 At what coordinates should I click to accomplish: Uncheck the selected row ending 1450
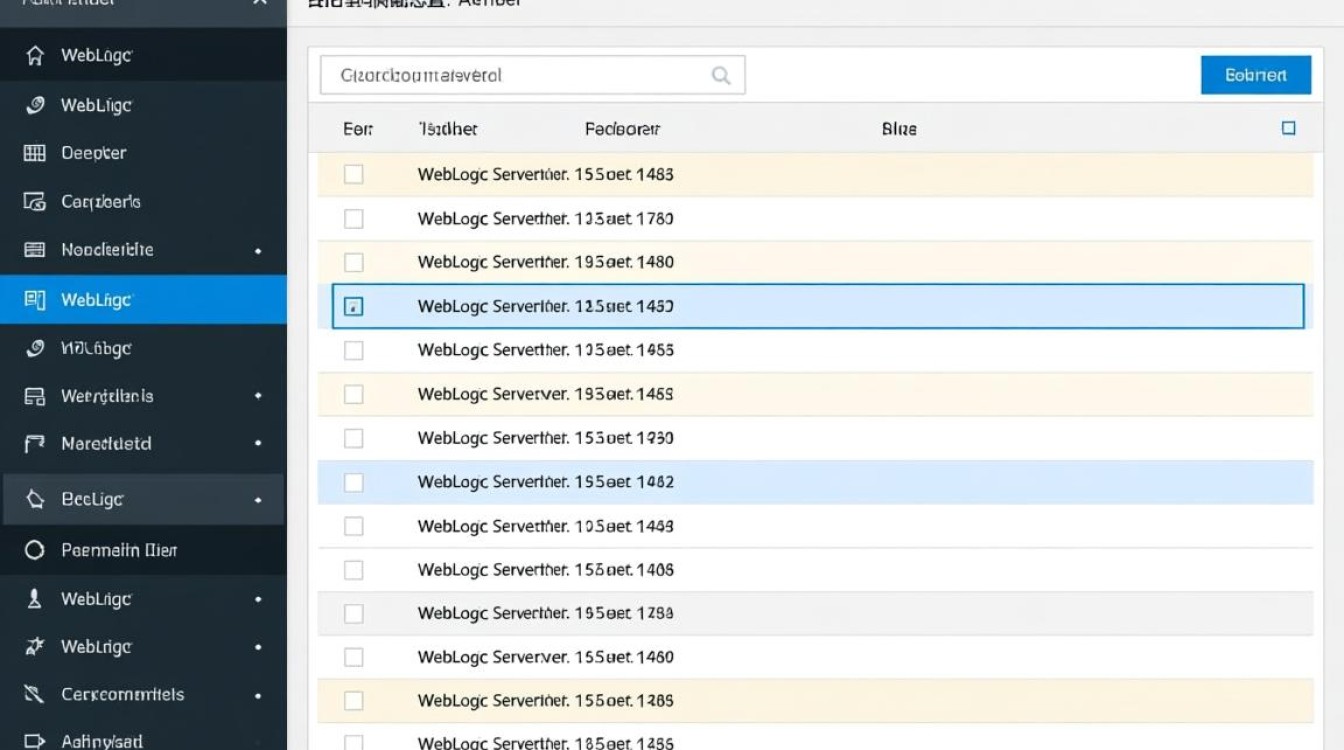353,307
